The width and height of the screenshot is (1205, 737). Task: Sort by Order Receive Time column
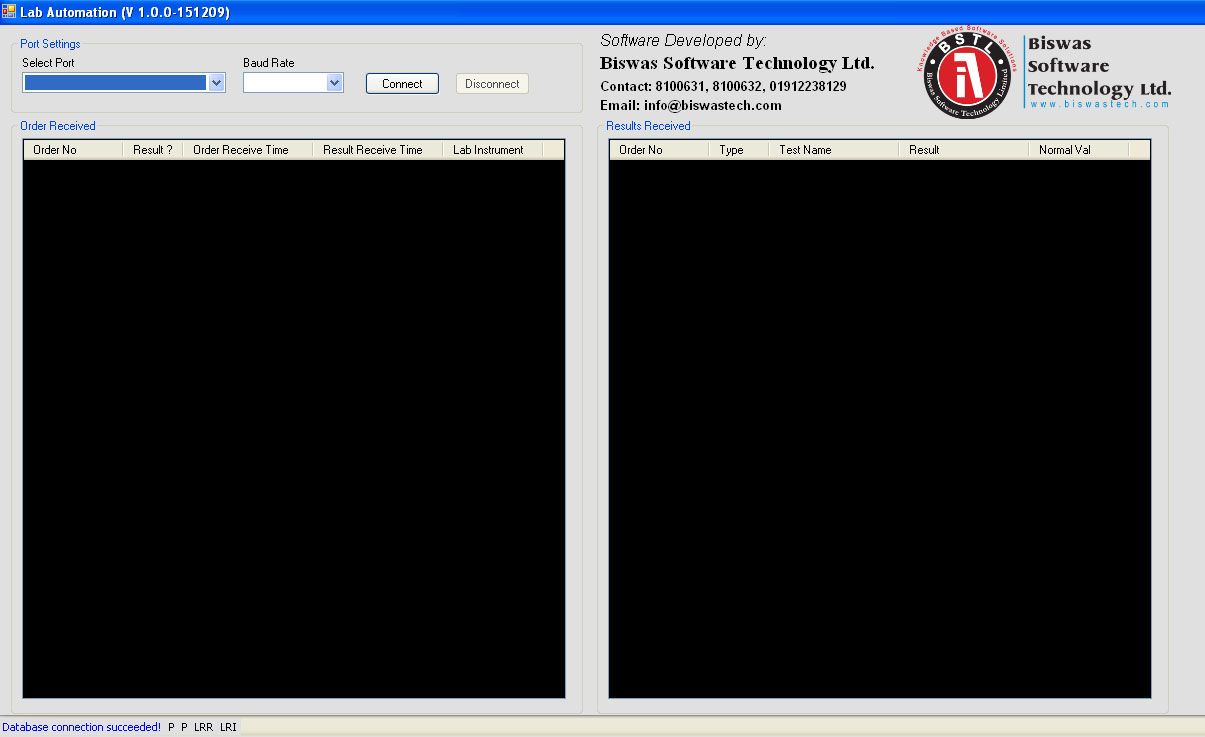point(248,150)
